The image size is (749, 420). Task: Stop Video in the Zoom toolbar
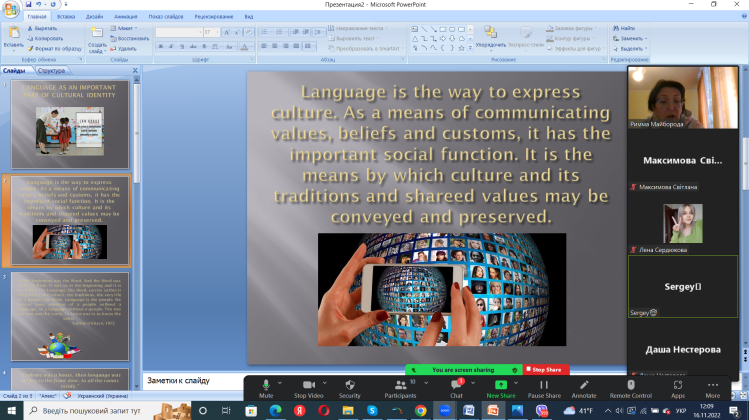[309, 388]
